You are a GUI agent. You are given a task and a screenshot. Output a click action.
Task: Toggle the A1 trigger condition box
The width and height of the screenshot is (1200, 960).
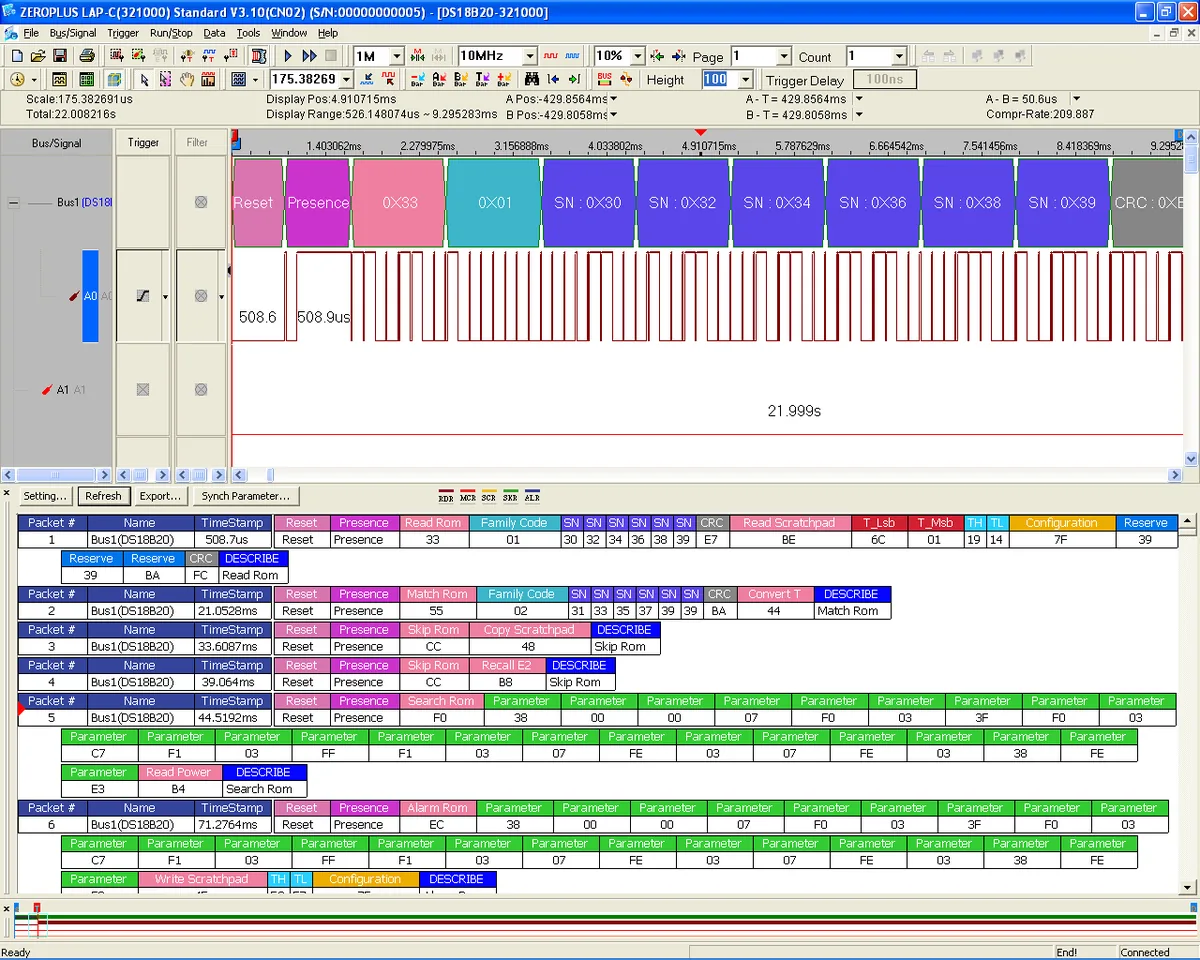tap(142, 389)
